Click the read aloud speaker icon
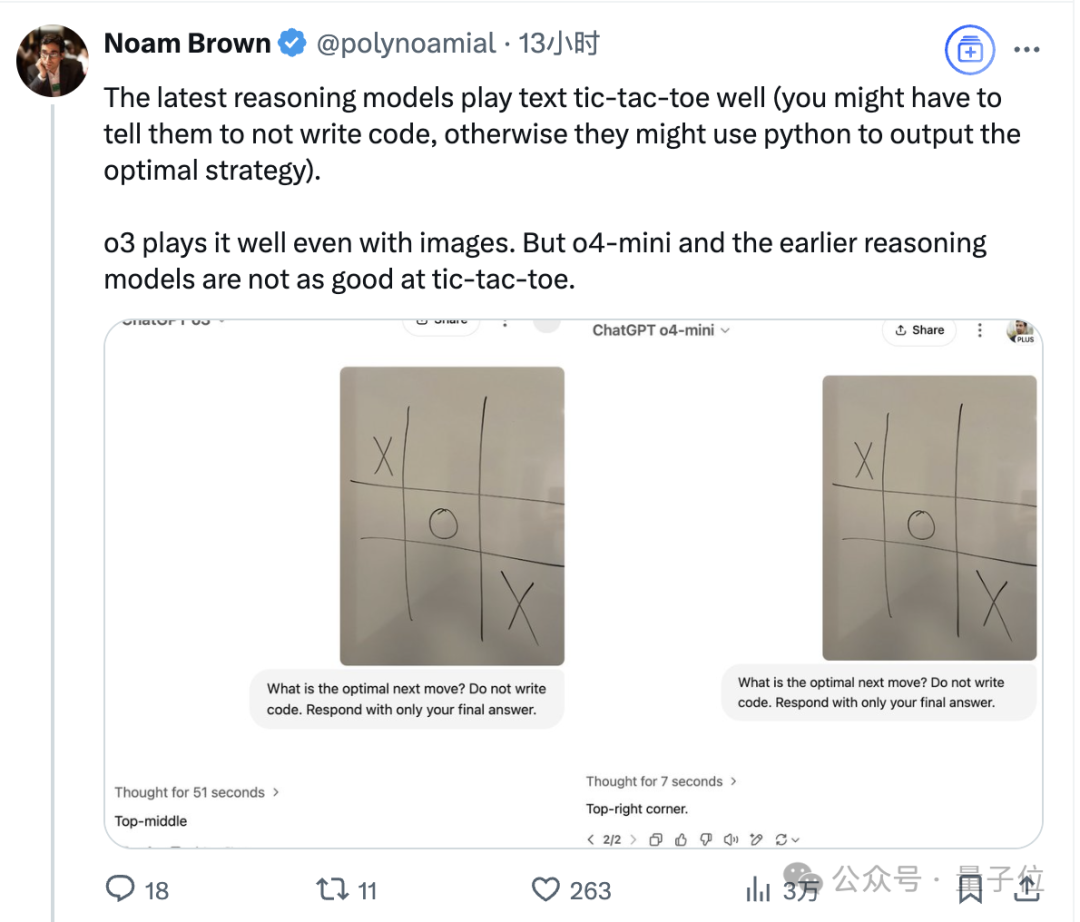Image resolution: width=1080 pixels, height=922 pixels. click(731, 839)
